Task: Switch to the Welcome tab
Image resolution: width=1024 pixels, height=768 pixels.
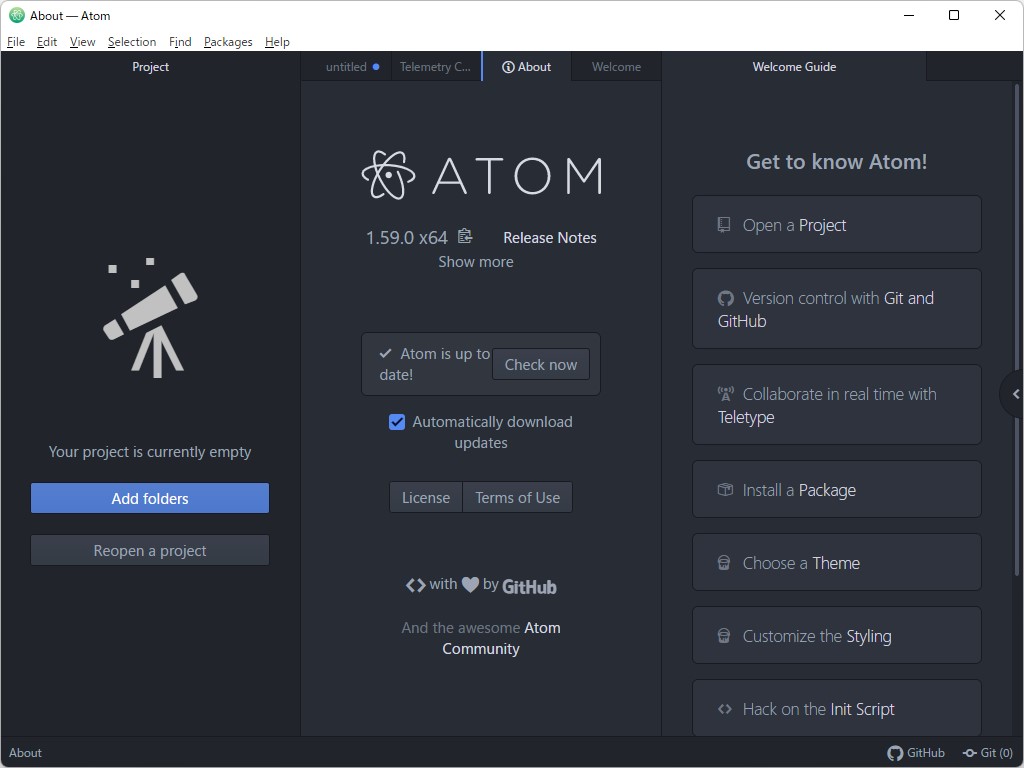Action: pyautogui.click(x=615, y=67)
